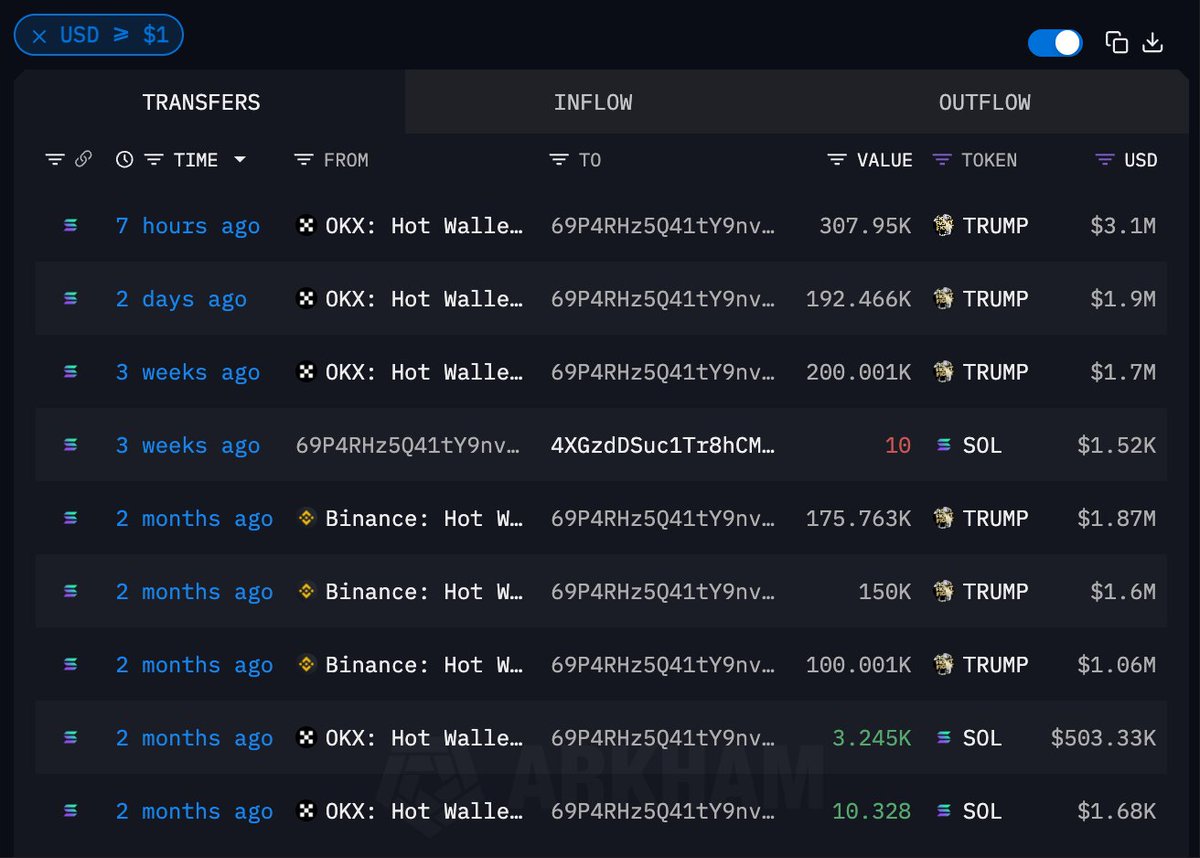Image resolution: width=1200 pixels, height=858 pixels.
Task: Click TRUMP token icon in $3.1M row
Action: (x=943, y=226)
